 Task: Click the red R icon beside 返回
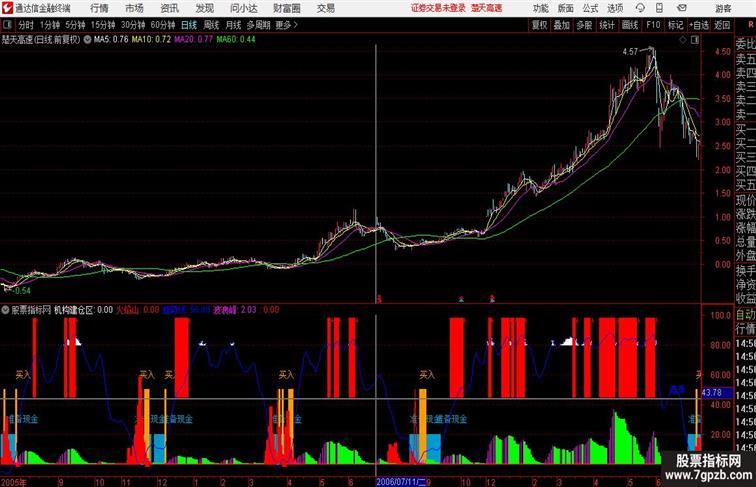[x=750, y=25]
